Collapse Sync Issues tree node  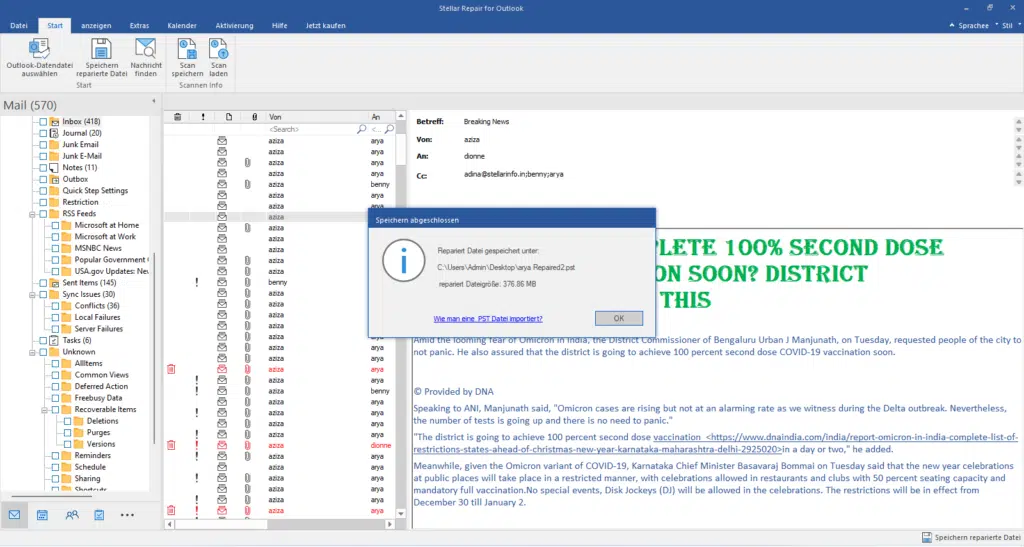pyautogui.click(x=32, y=294)
